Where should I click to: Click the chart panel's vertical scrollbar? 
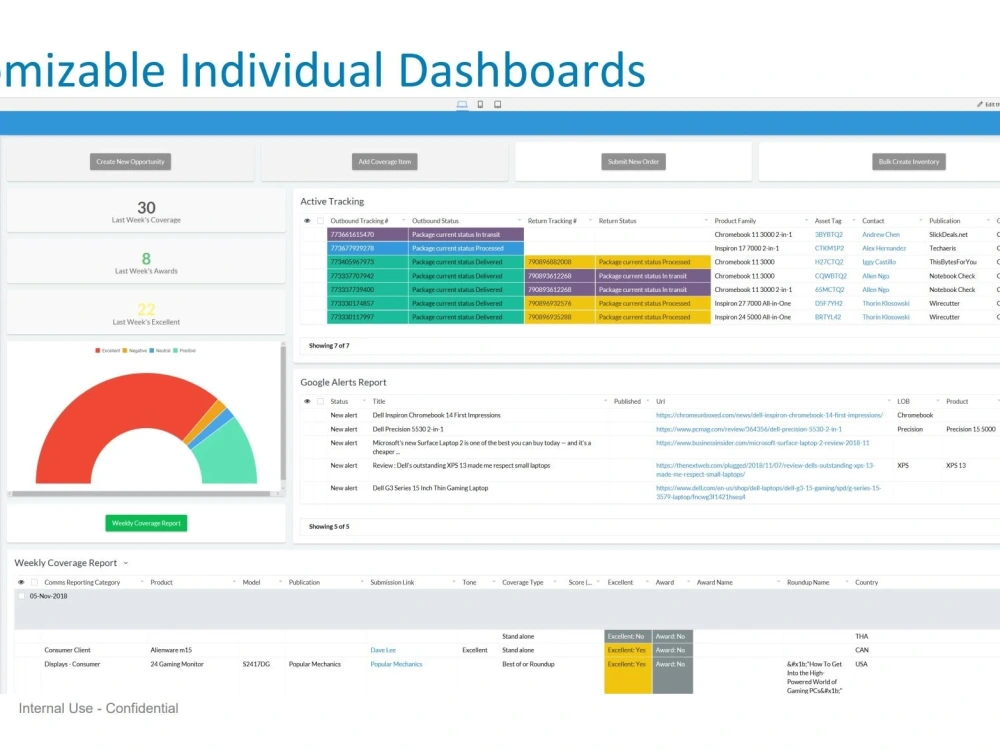pyautogui.click(x=283, y=413)
